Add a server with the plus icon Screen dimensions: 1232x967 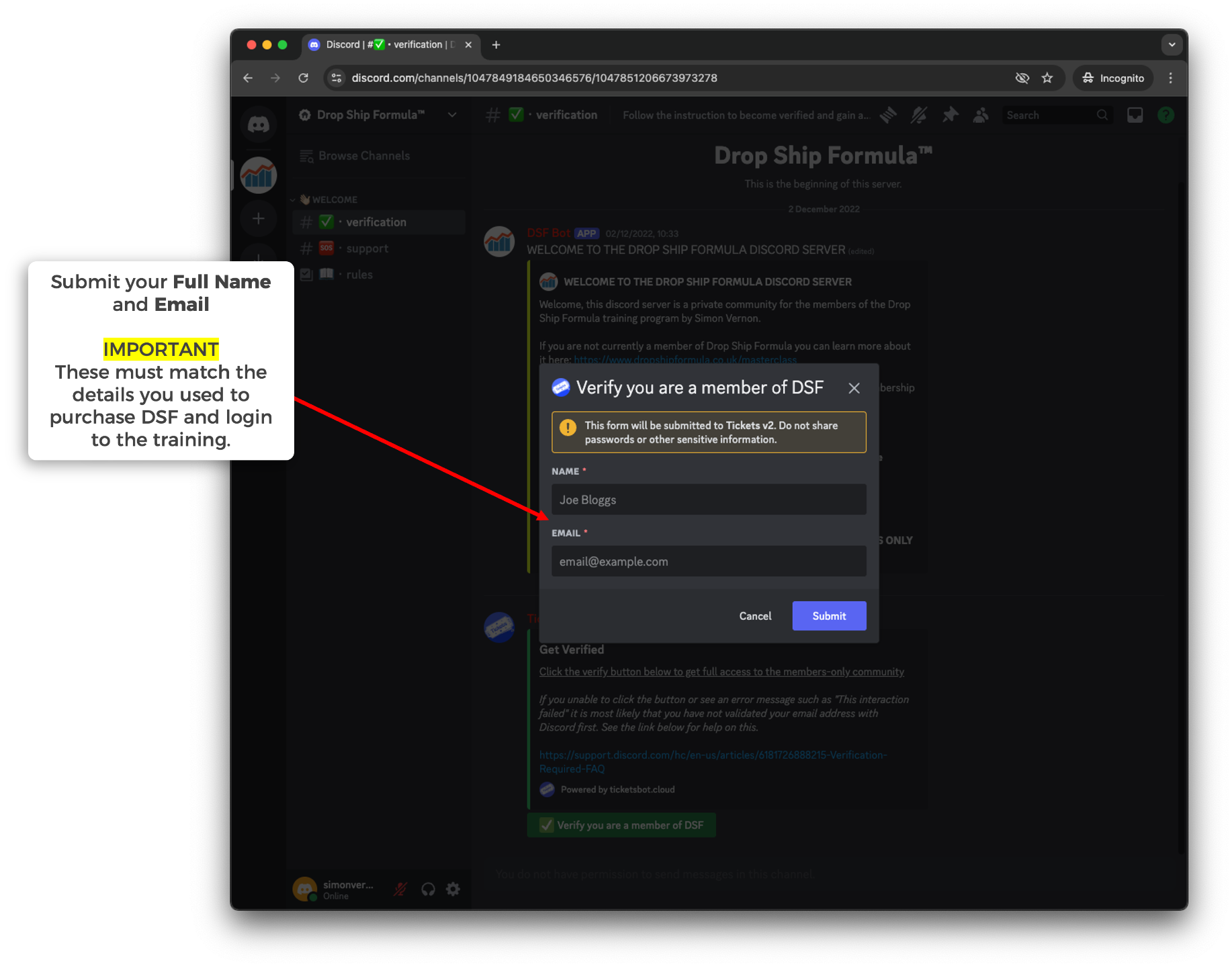pos(259,219)
